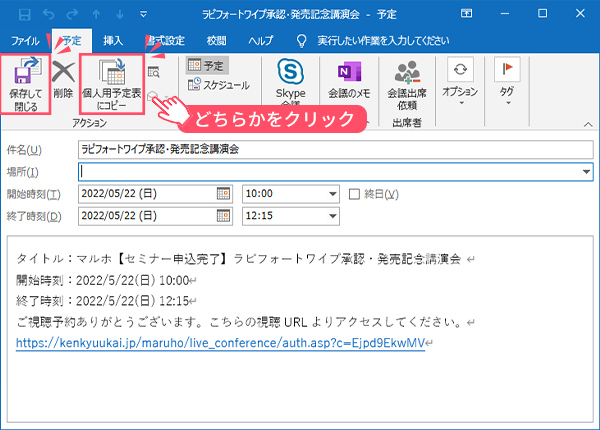Screen dimensions: 600x430
Task: Open the end date calendar picker
Action: pos(223,216)
